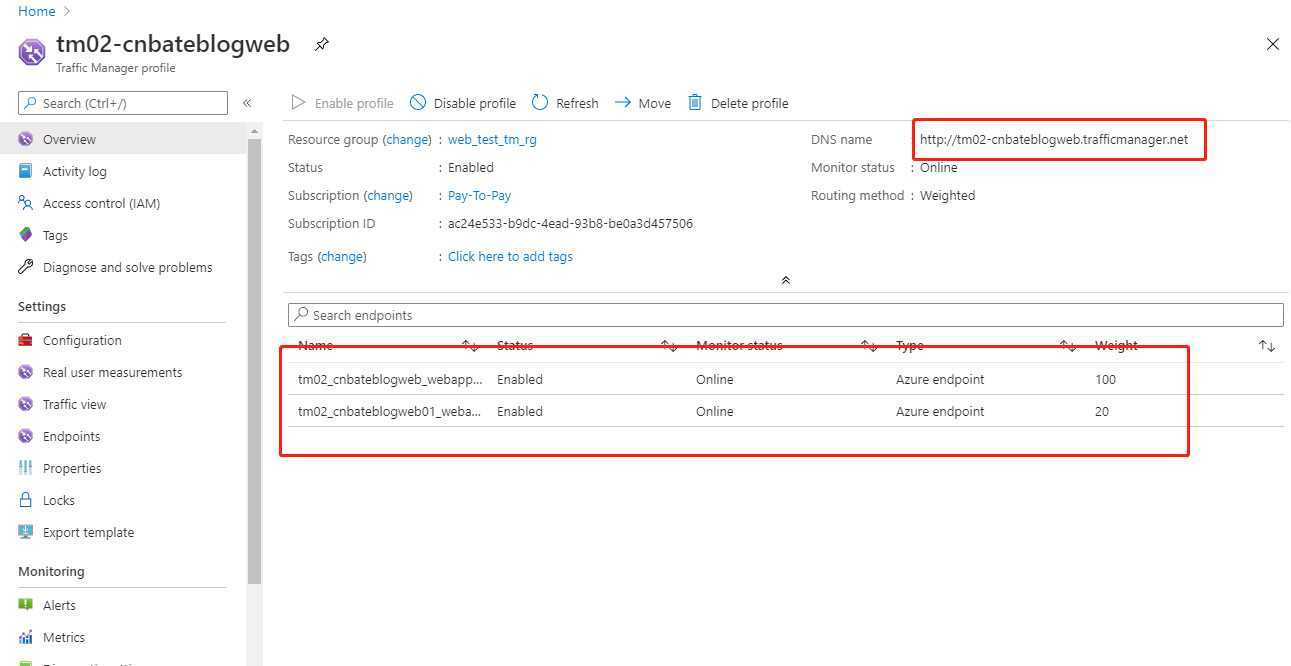The height and width of the screenshot is (666, 1291).
Task: Click the Configuration toolbox icon
Action: (26, 340)
